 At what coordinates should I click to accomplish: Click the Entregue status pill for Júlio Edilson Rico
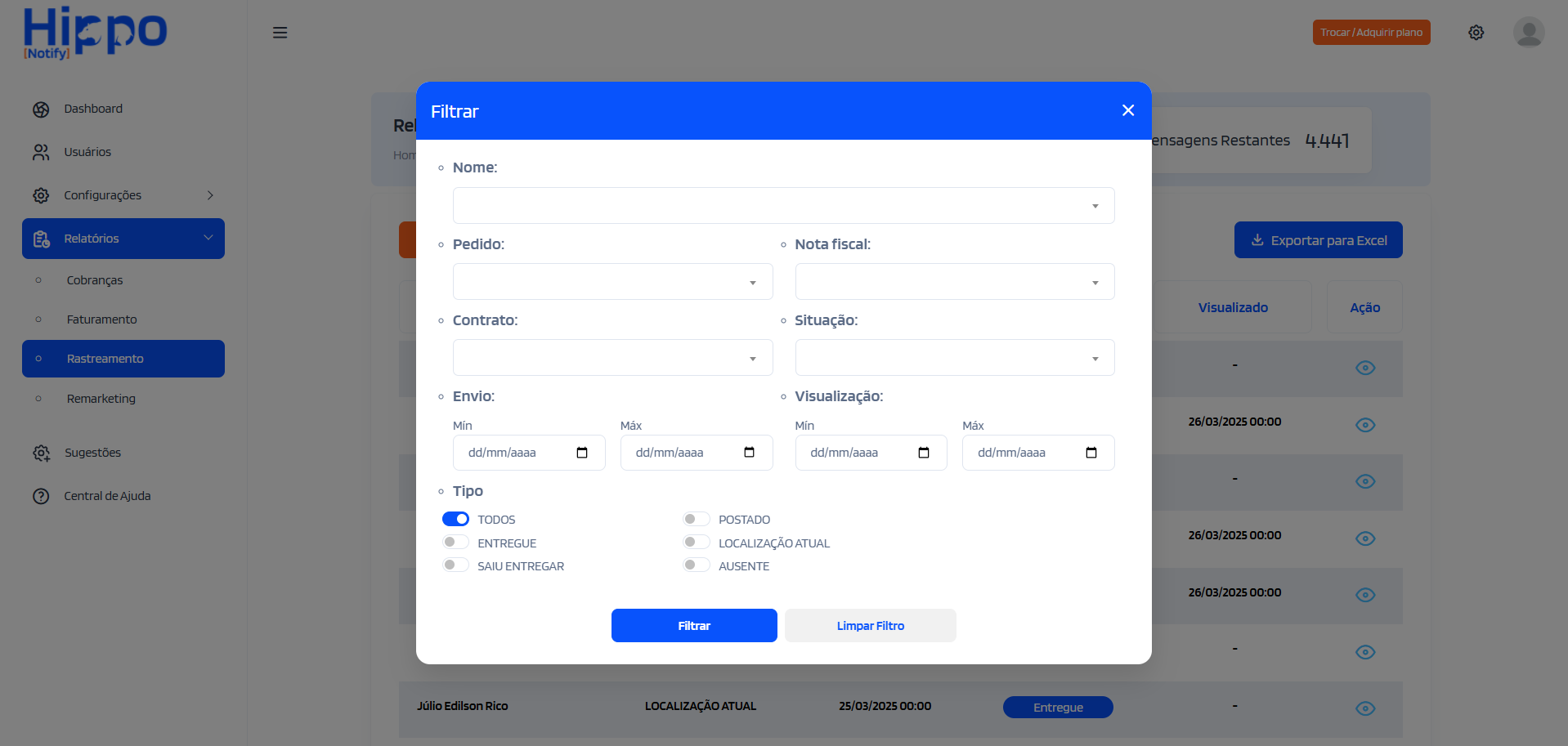coord(1057,707)
